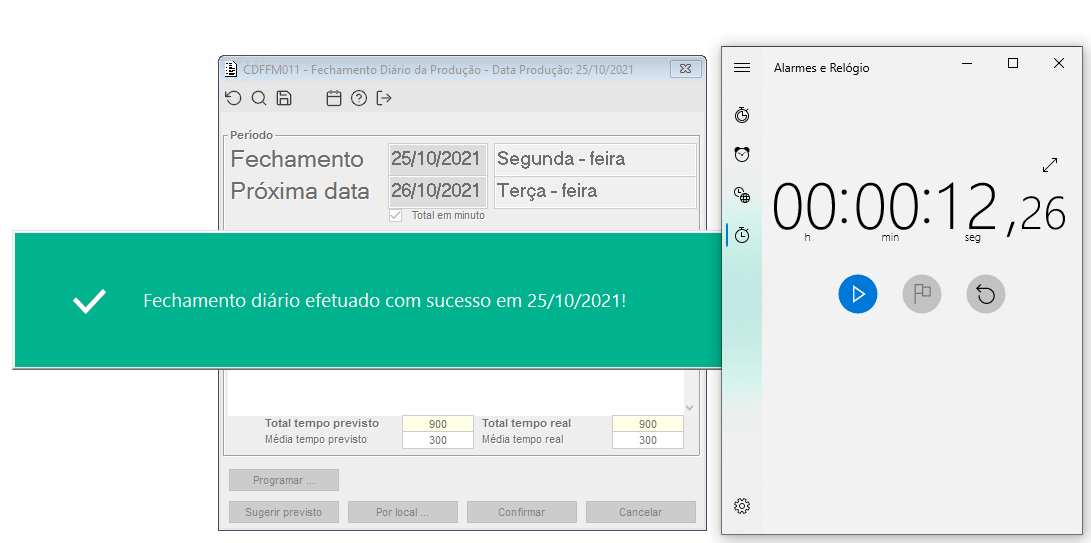Image resolution: width=1091 pixels, height=543 pixels.
Task: Click the Alarmes e Relógio title text
Action: pos(821,68)
